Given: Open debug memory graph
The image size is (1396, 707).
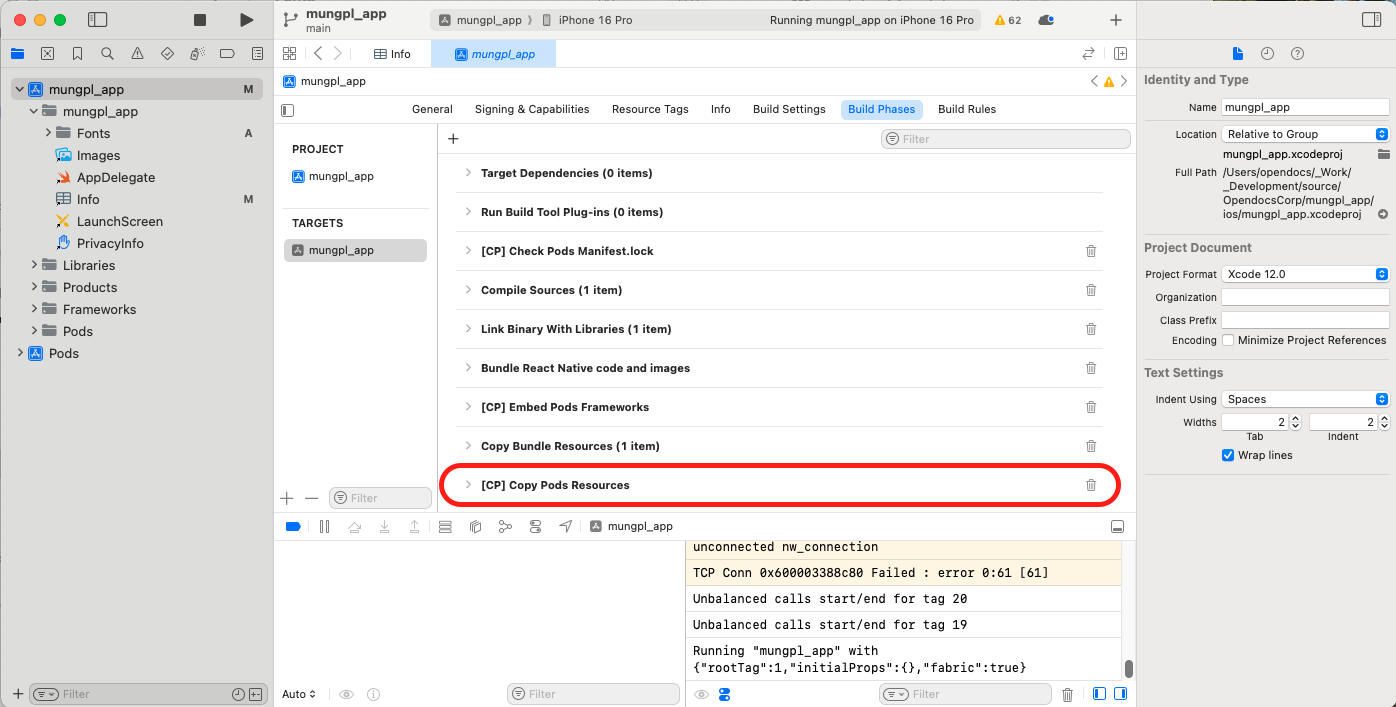Looking at the screenshot, I should pos(505,526).
